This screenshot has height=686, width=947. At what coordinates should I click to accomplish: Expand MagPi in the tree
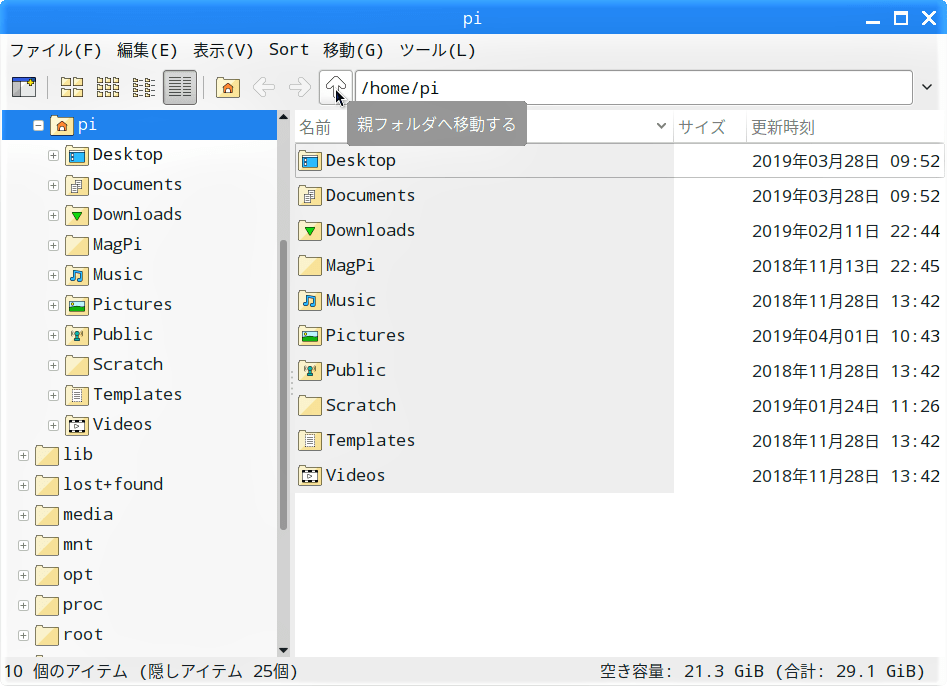(53, 246)
